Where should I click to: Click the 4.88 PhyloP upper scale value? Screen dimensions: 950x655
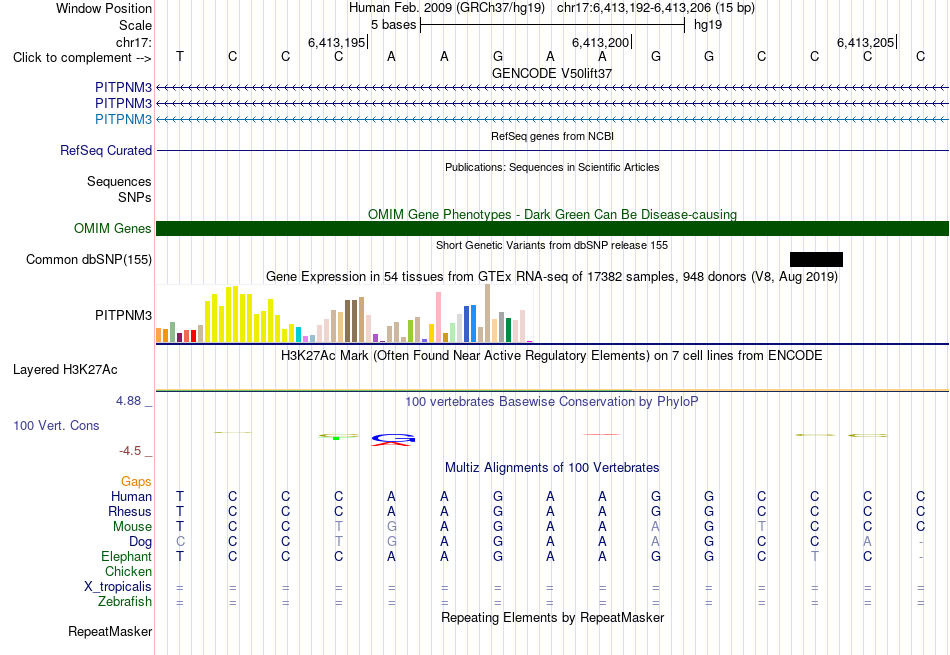tap(128, 401)
